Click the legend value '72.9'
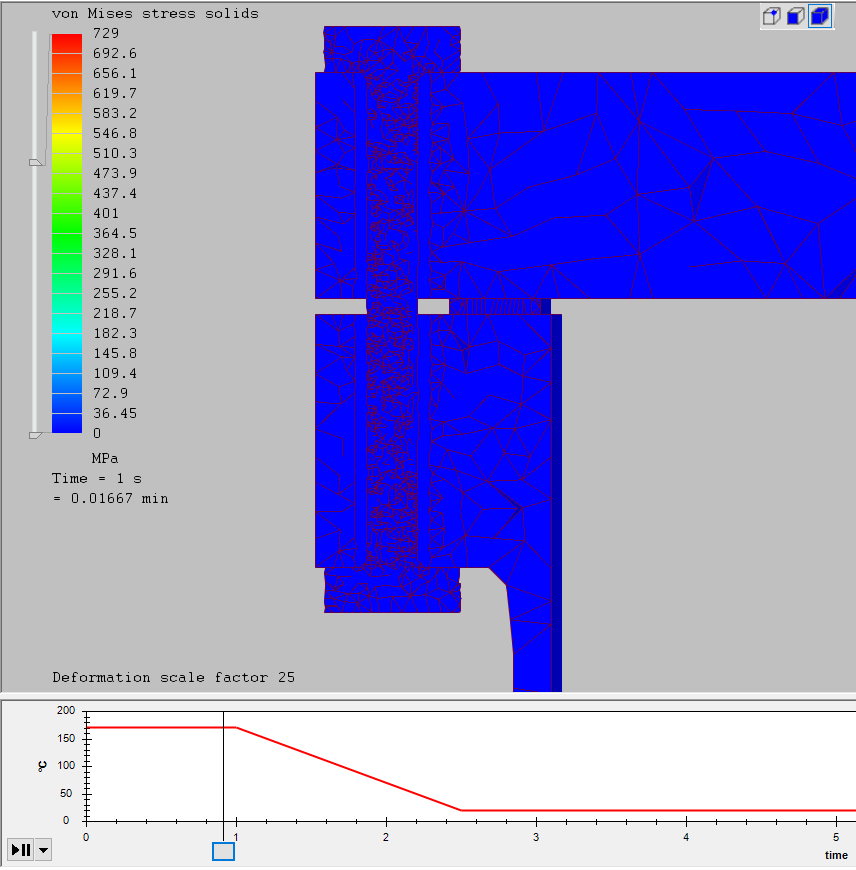 (x=110, y=393)
